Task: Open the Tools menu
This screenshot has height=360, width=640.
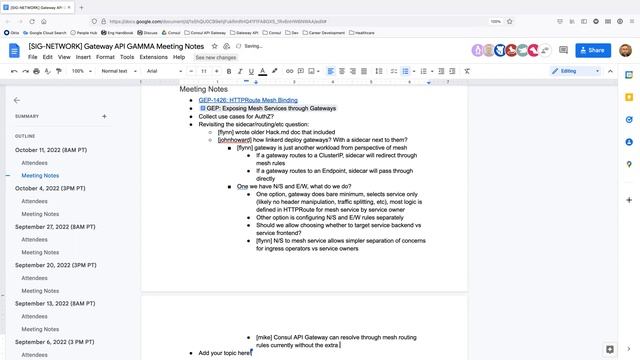Action: click(127, 57)
